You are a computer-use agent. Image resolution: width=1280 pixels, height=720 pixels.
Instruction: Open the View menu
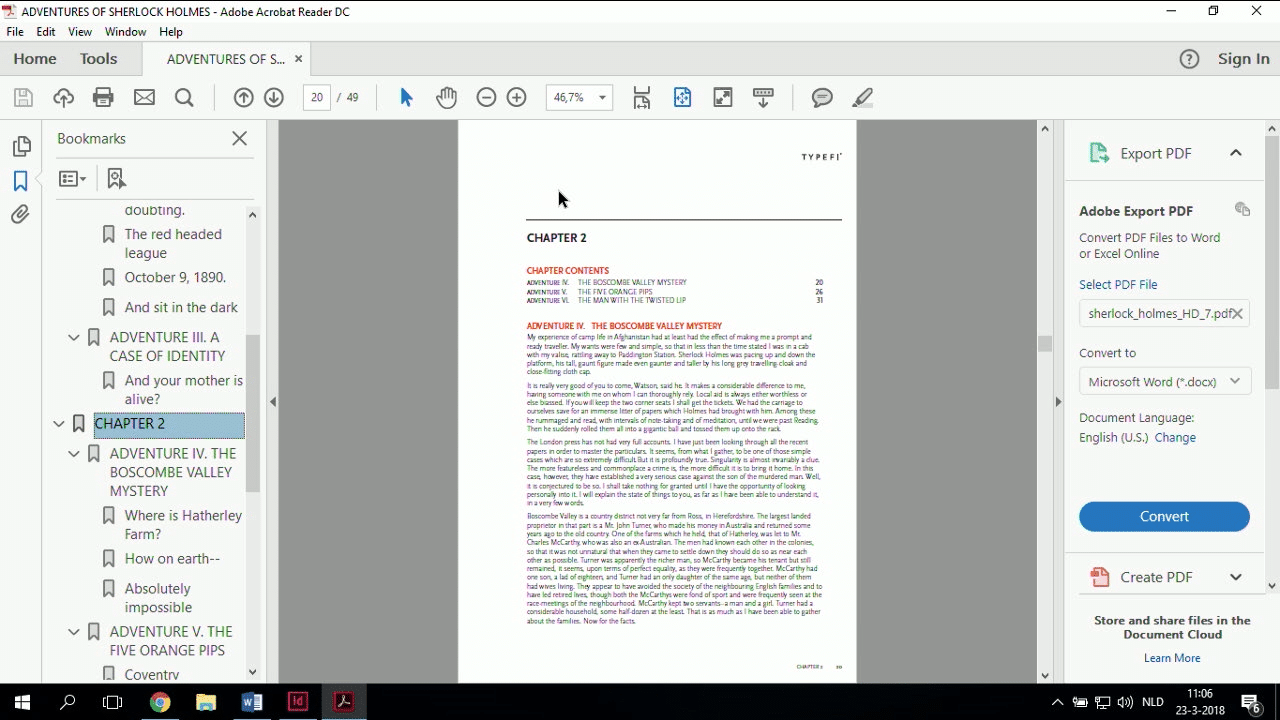tap(80, 32)
